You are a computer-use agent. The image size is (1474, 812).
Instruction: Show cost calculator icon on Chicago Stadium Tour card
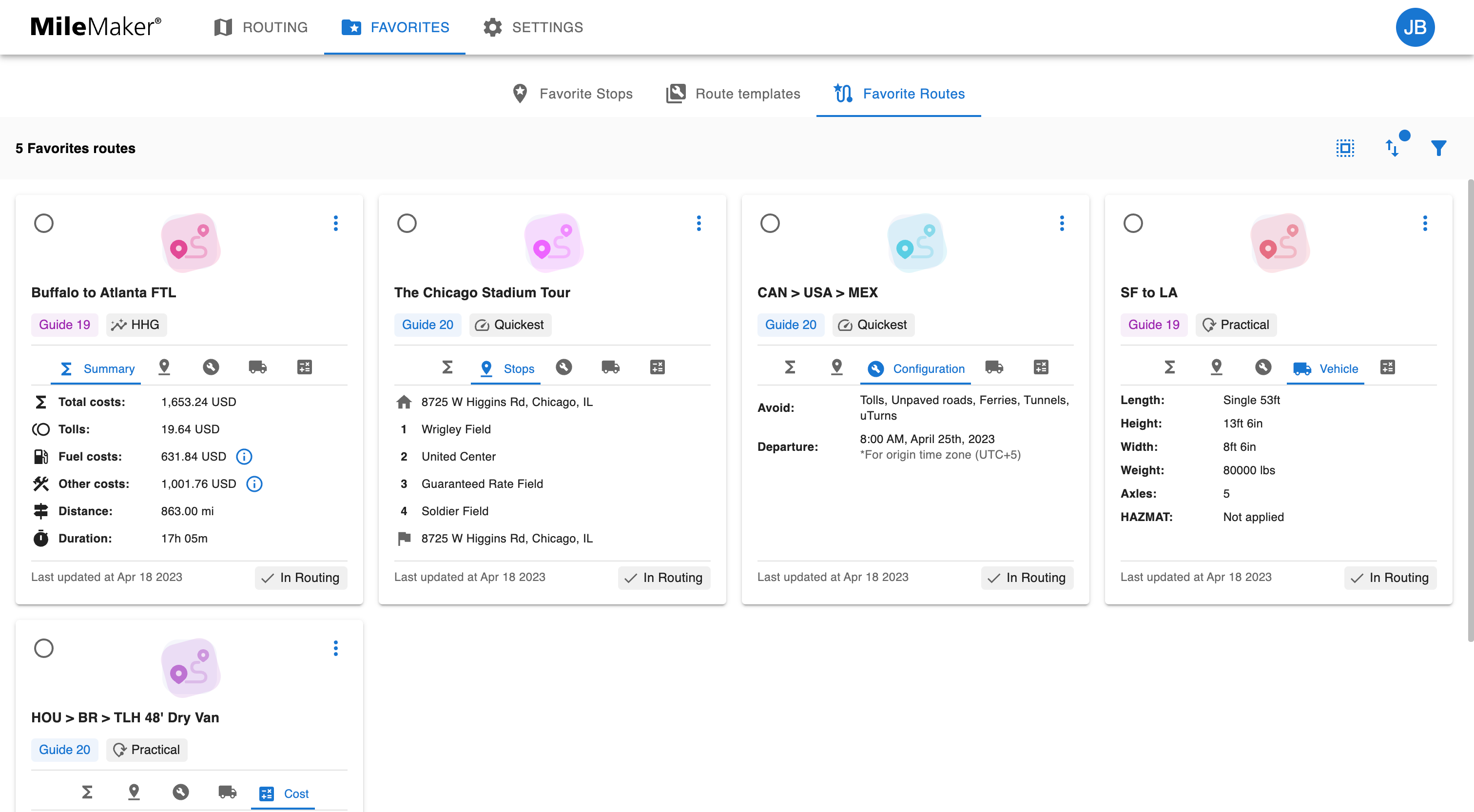(x=658, y=367)
